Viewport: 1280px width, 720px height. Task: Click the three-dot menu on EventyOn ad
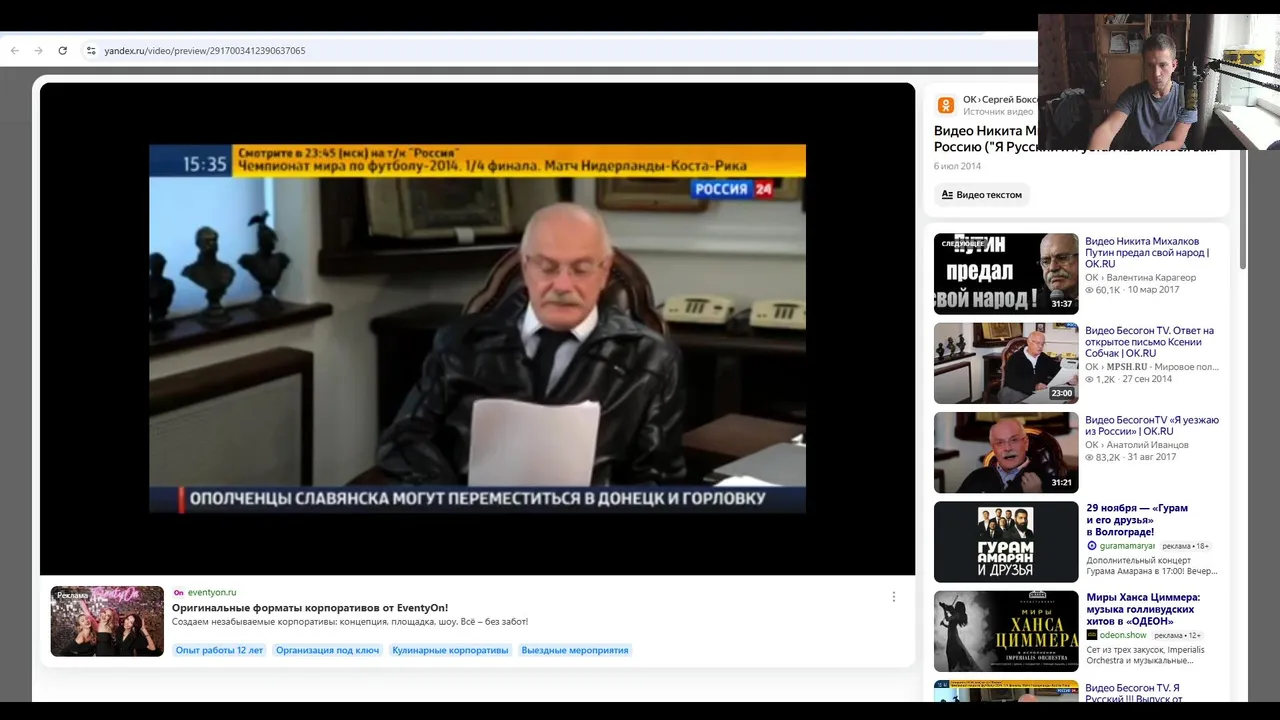[x=894, y=597]
